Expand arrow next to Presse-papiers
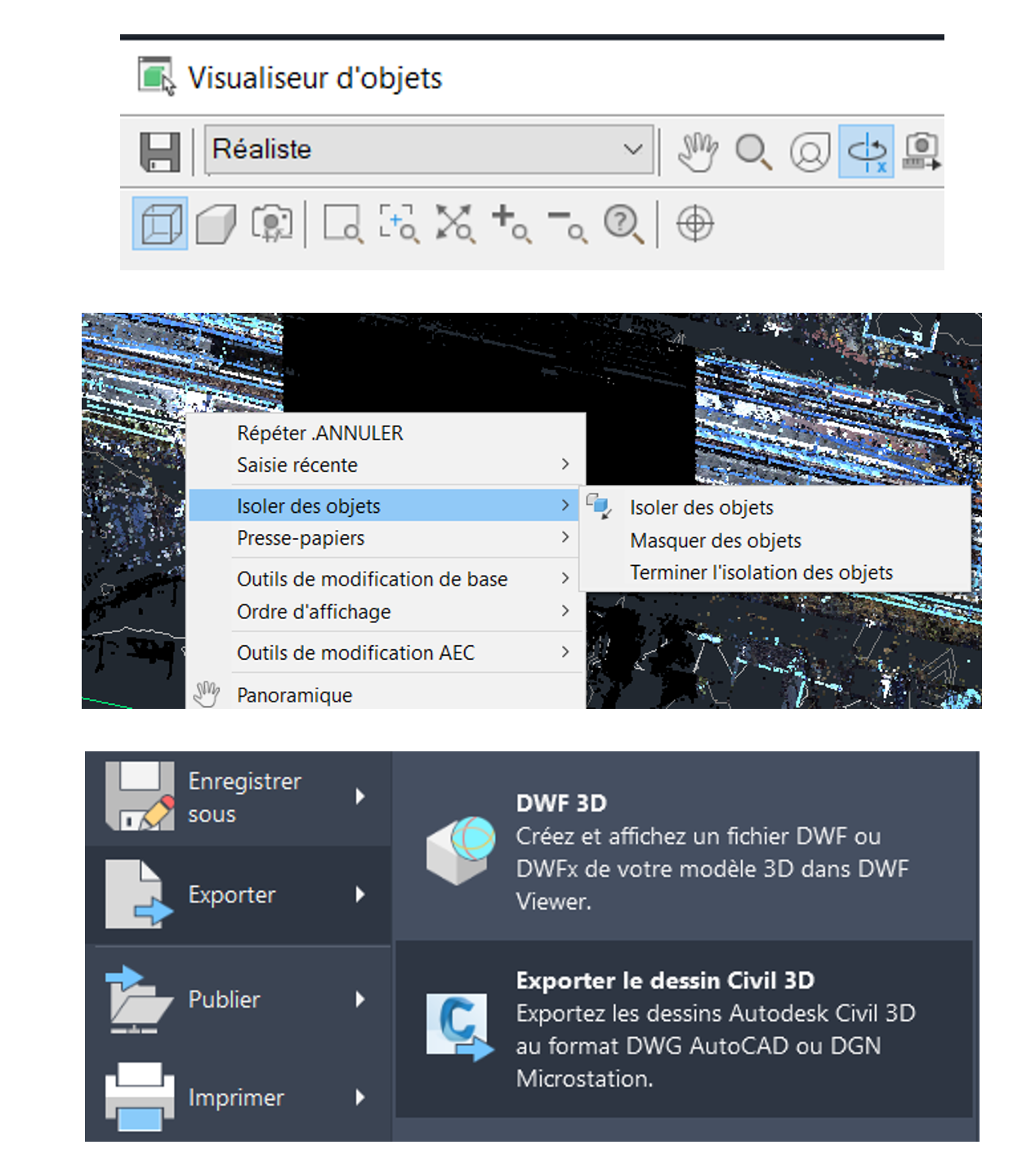The width and height of the screenshot is (1031, 1176). (x=565, y=537)
